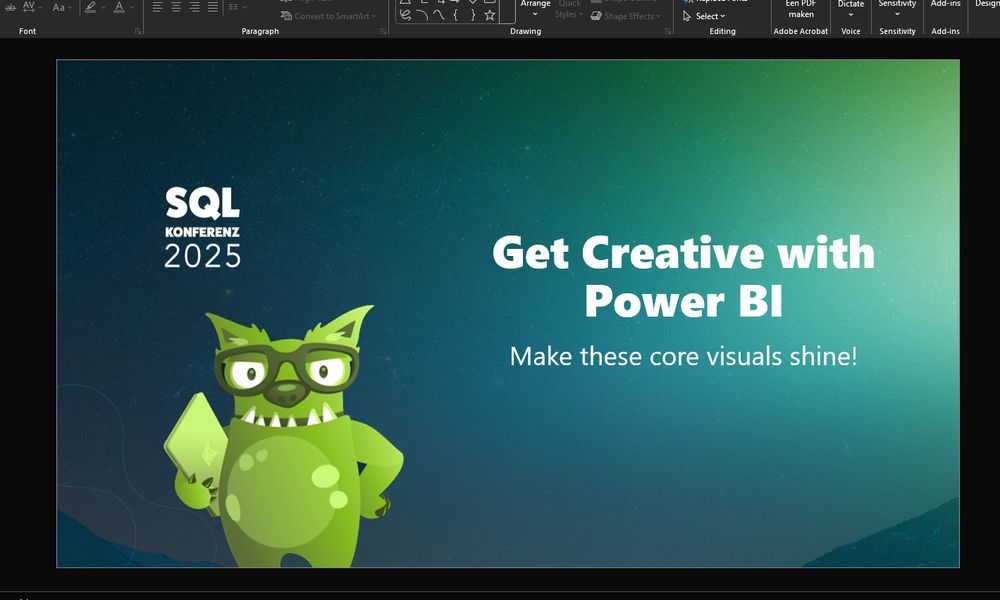Open the Arrange dropdown

pos(535,9)
